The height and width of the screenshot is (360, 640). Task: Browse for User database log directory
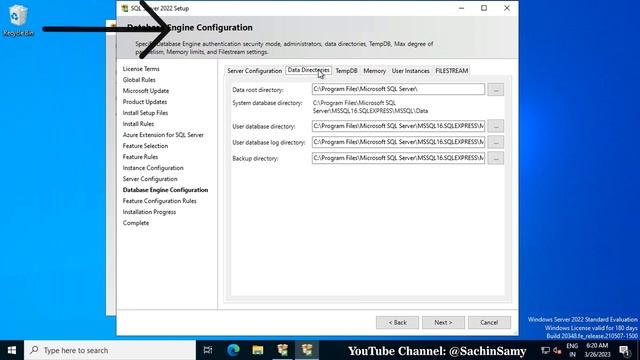coord(496,142)
